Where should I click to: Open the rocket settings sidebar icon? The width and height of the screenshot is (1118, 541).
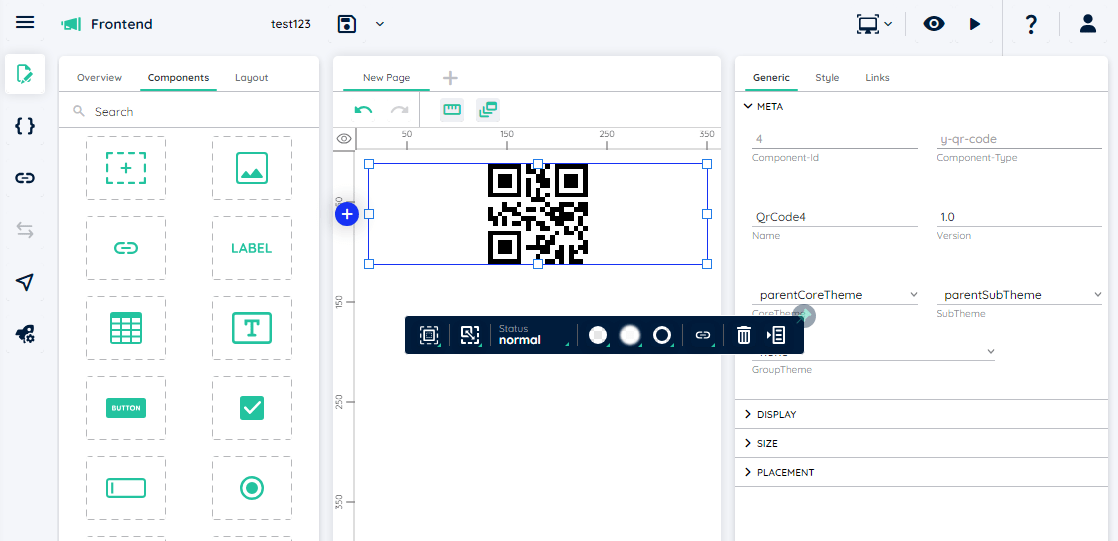(25, 334)
